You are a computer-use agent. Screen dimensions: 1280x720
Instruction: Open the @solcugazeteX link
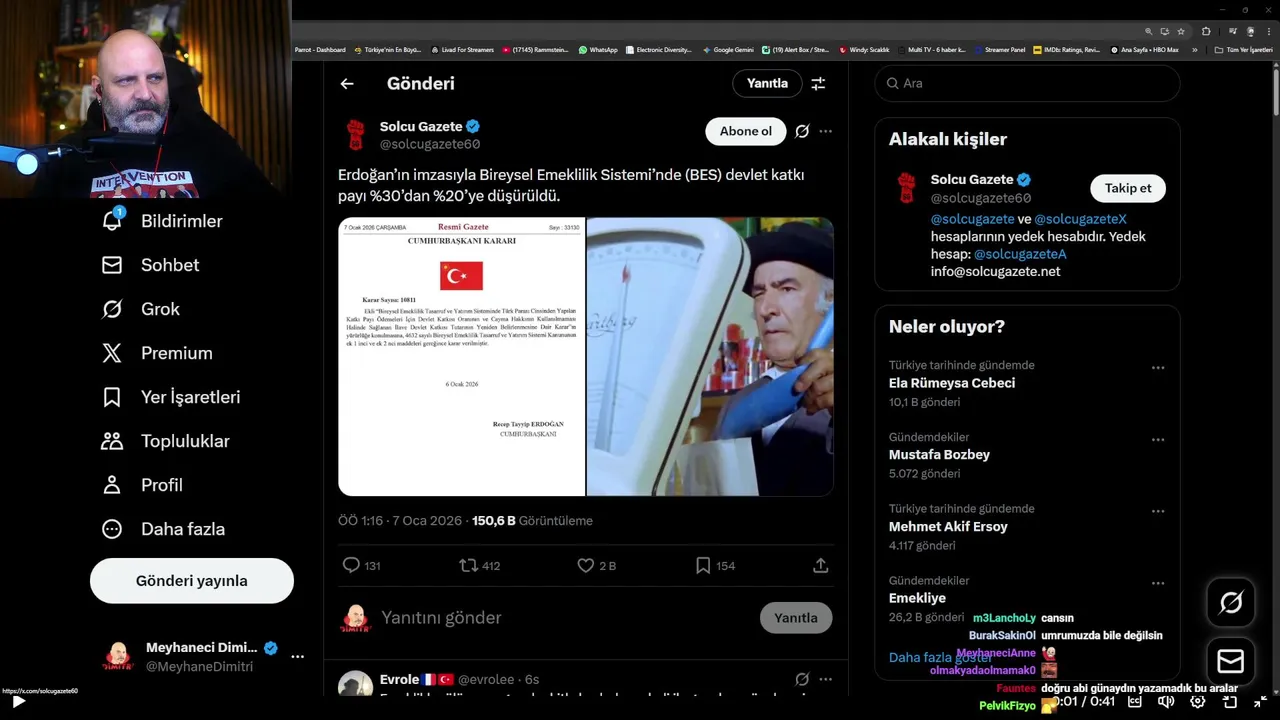pos(1080,219)
